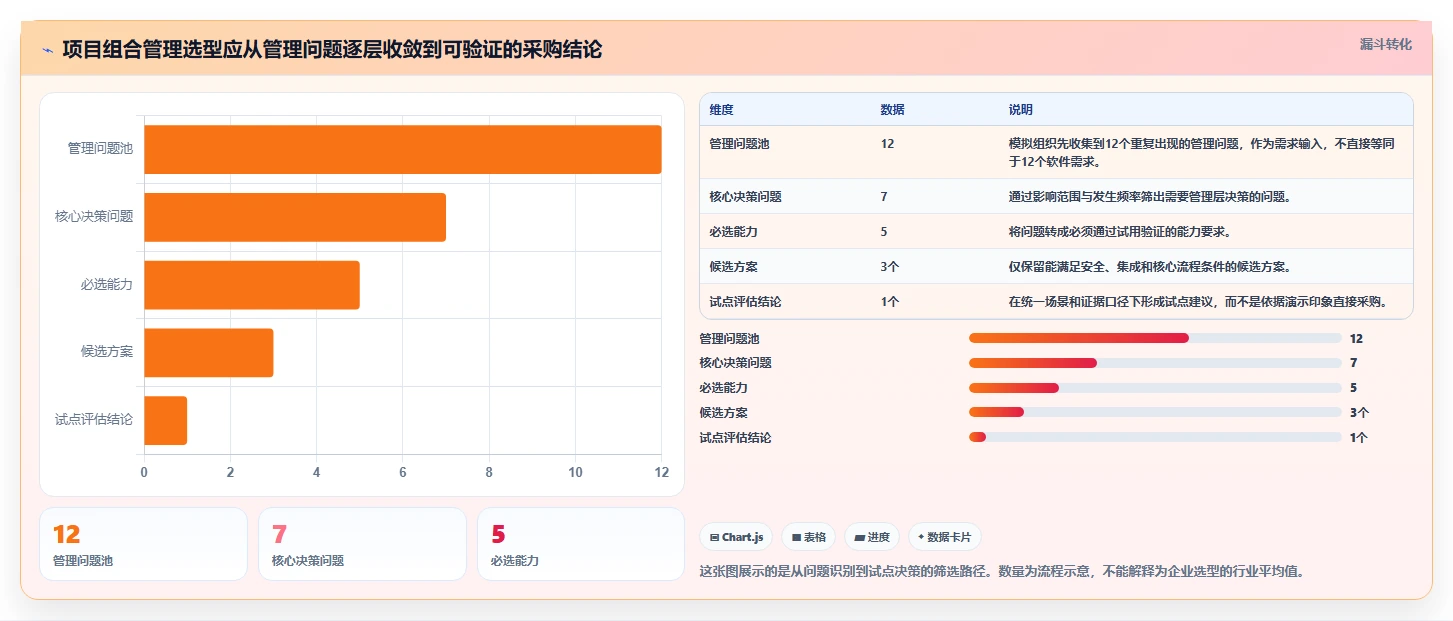Screen dimensions: 1453x621
Task: Click the 12 管理问题池 data card
Action: [x=143, y=544]
